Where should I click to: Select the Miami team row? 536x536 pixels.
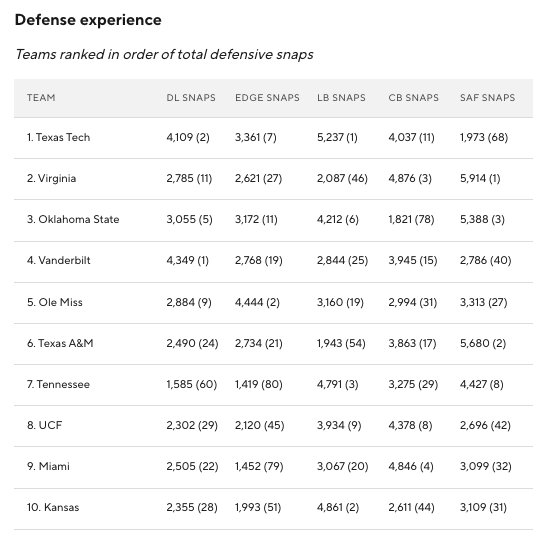click(x=273, y=467)
